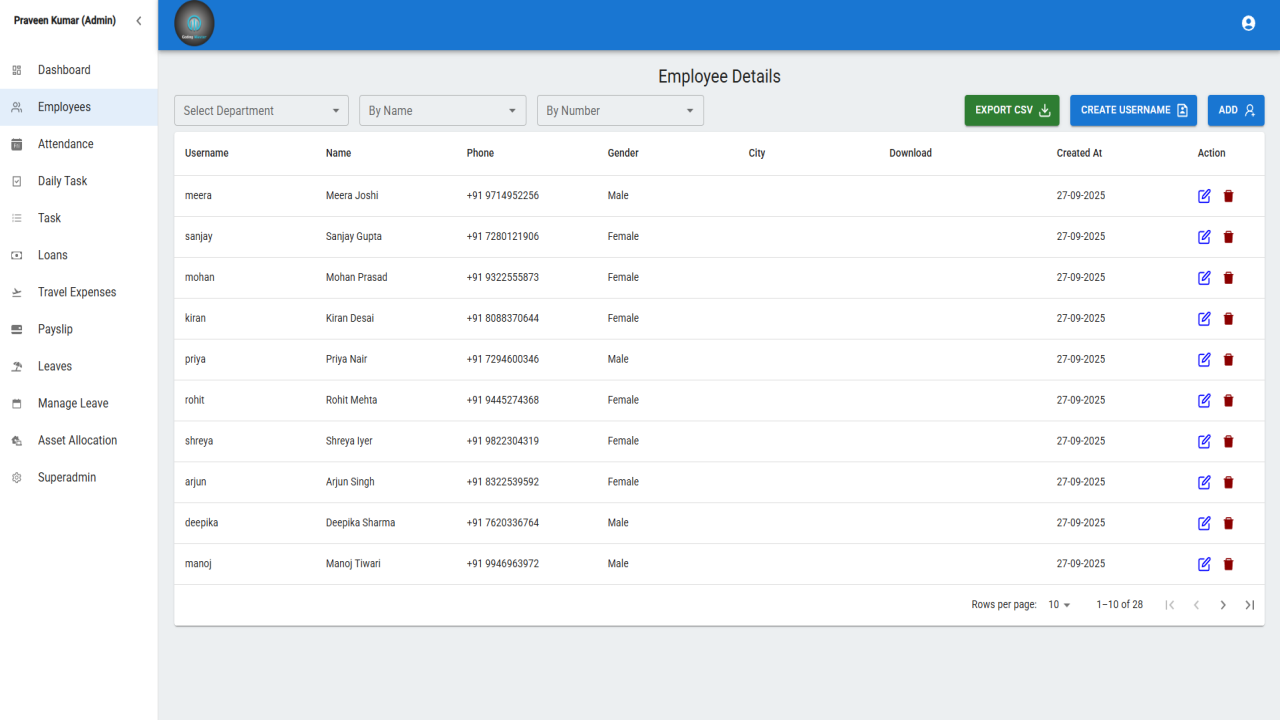The width and height of the screenshot is (1280, 720).
Task: Delete manoj's employee record
Action: (1228, 565)
